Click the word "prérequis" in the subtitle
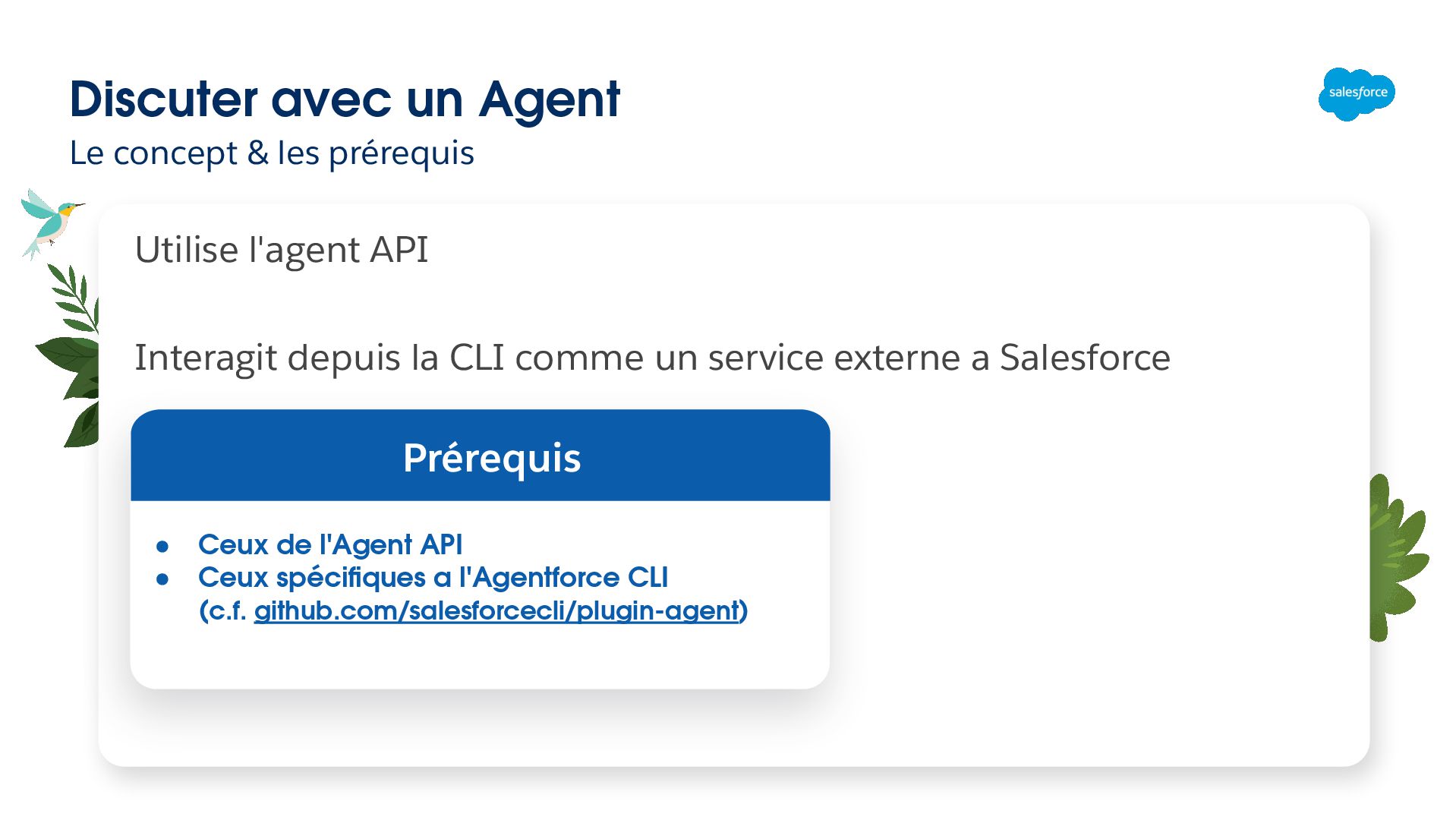Screen dimensions: 1456x820 click(401, 154)
